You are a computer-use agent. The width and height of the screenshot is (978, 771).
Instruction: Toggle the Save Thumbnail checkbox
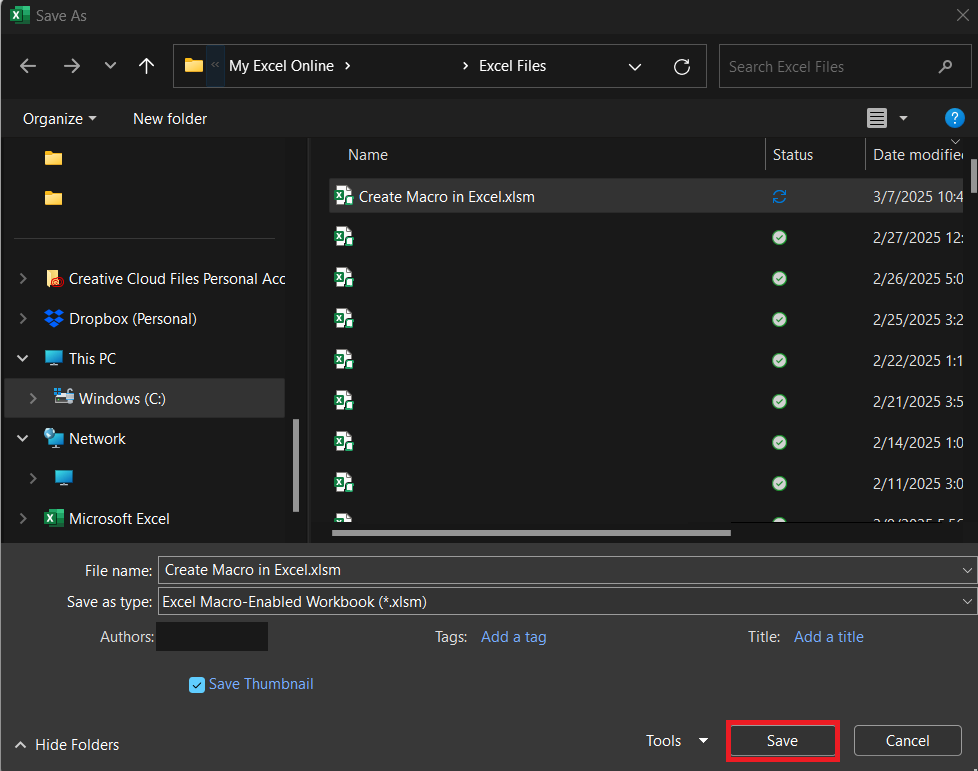pyautogui.click(x=196, y=685)
